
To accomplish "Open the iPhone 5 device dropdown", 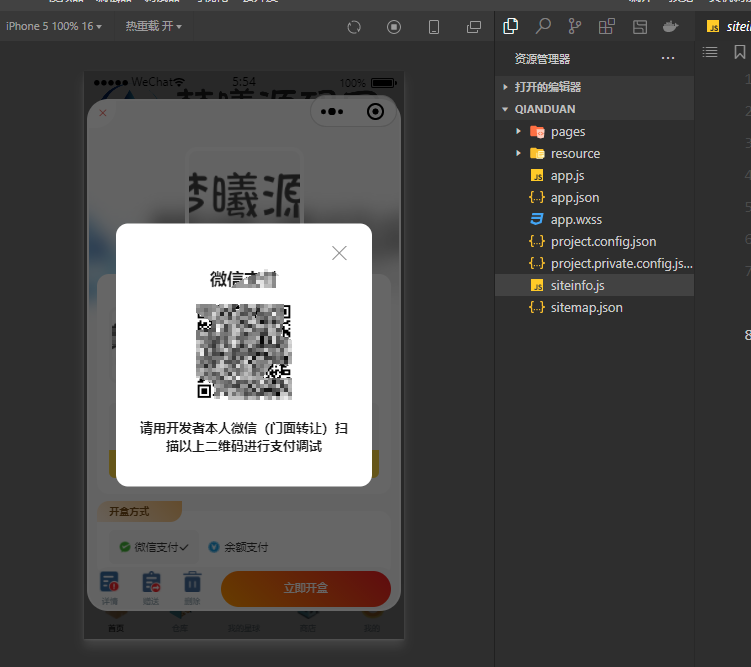I will [x=54, y=26].
